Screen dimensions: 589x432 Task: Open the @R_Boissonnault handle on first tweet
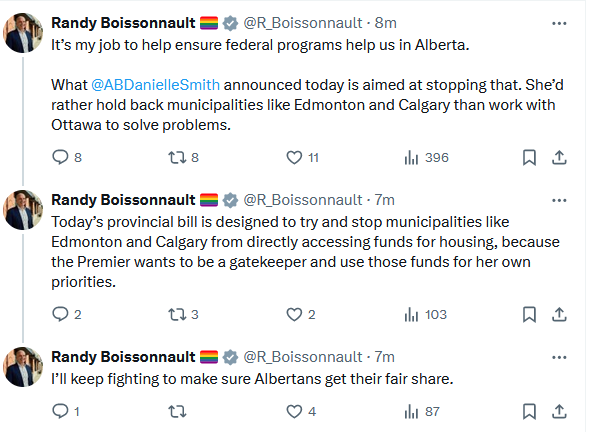click(303, 23)
